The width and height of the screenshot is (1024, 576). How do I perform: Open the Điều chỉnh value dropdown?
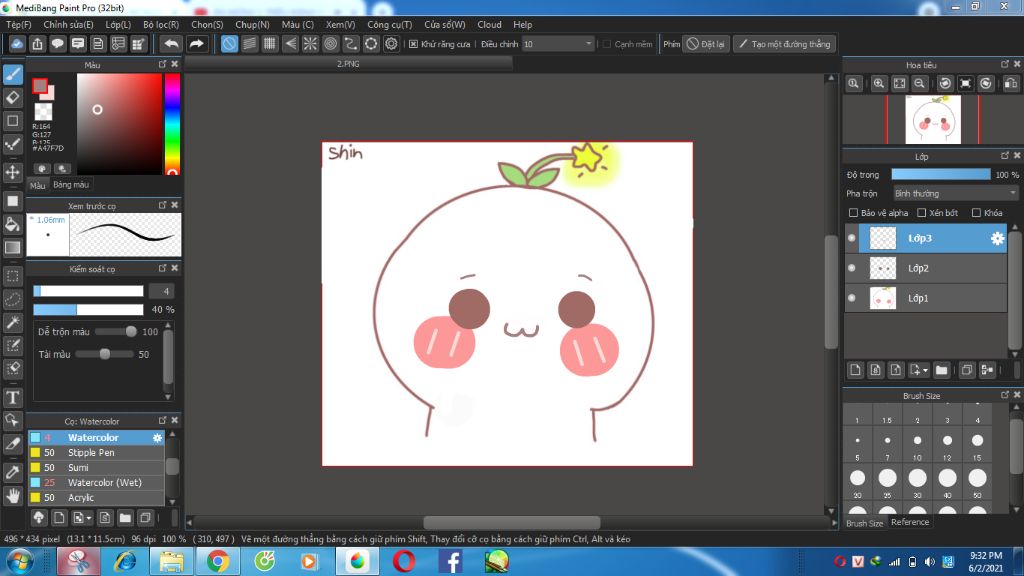pos(558,44)
